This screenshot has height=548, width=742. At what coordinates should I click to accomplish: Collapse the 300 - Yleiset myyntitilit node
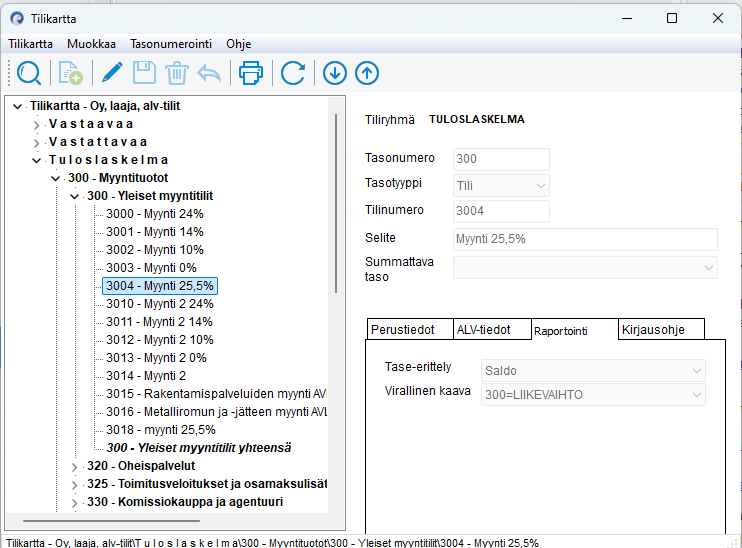(x=74, y=196)
